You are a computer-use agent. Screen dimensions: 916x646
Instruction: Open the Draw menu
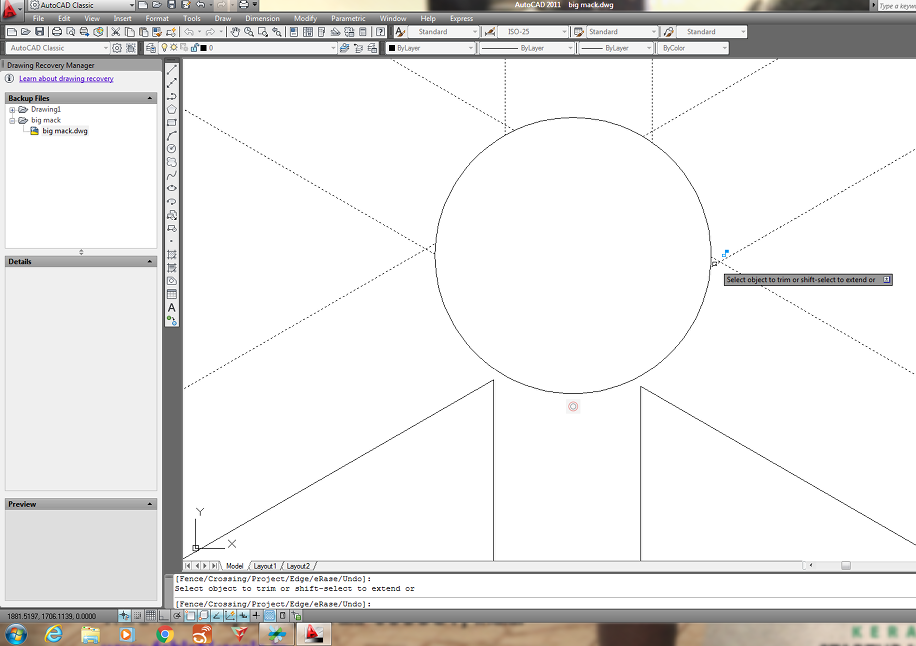(223, 19)
